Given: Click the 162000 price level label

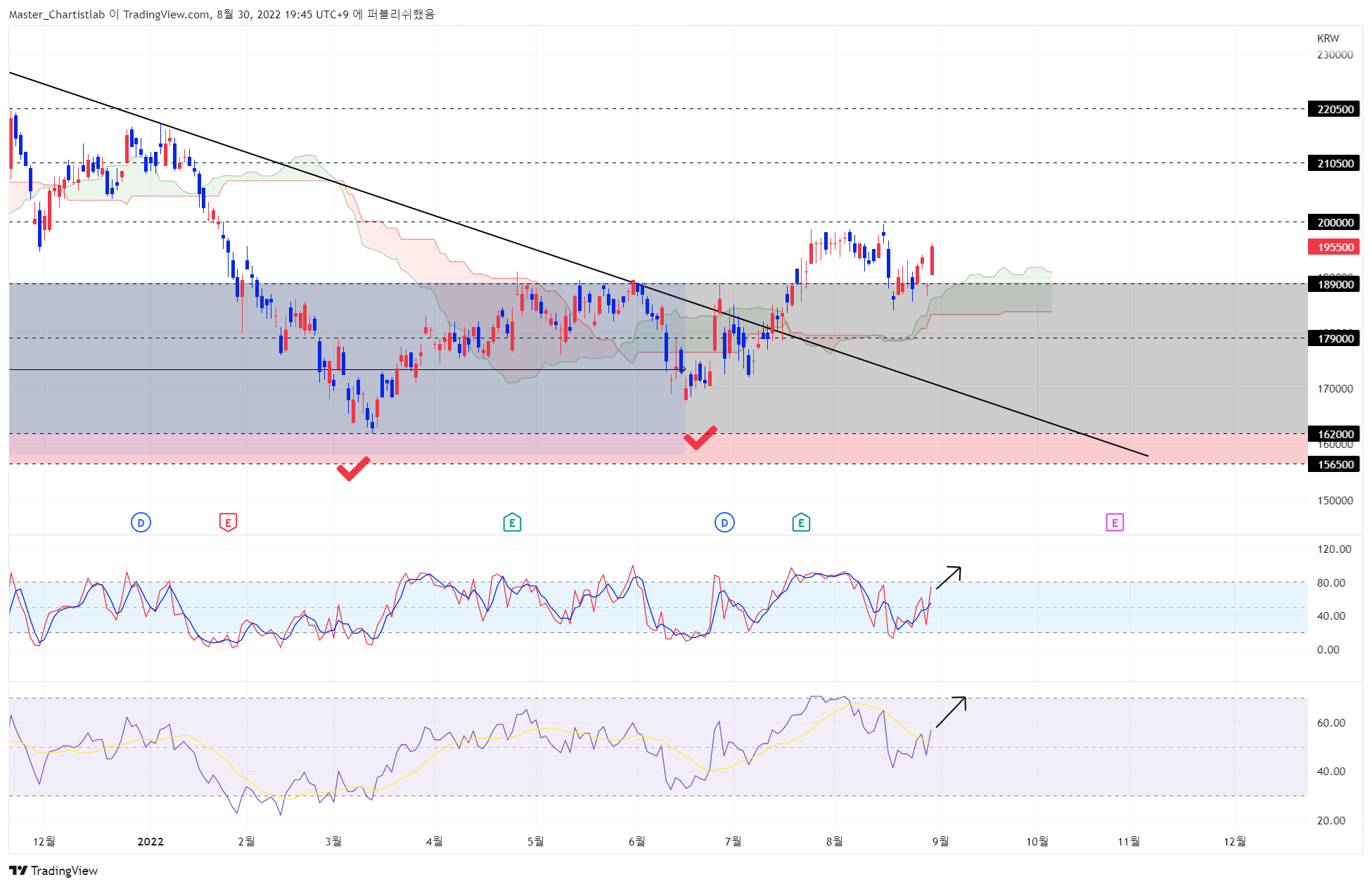Looking at the screenshot, I should 1334,434.
